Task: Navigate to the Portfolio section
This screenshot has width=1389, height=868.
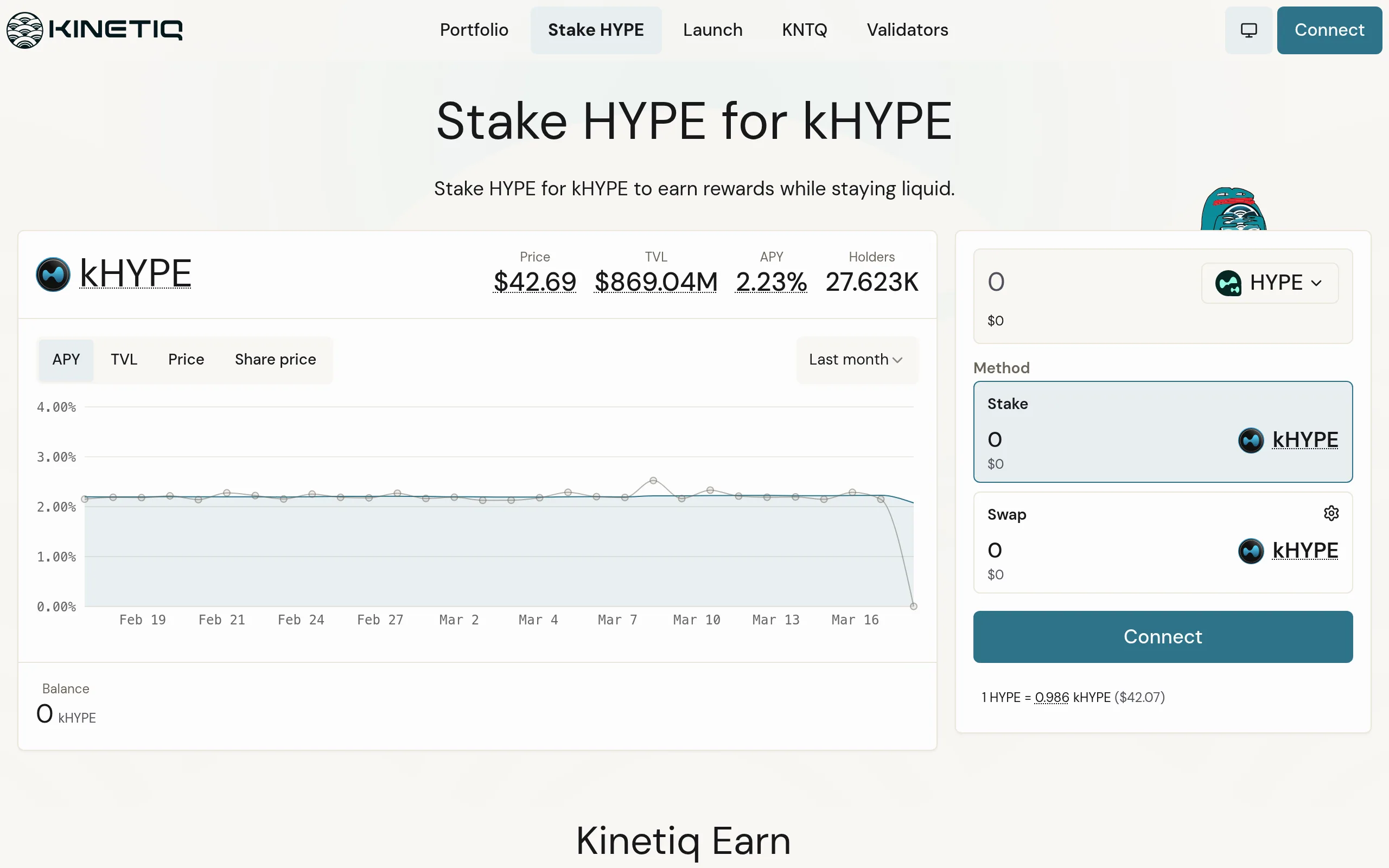Action: (x=474, y=29)
